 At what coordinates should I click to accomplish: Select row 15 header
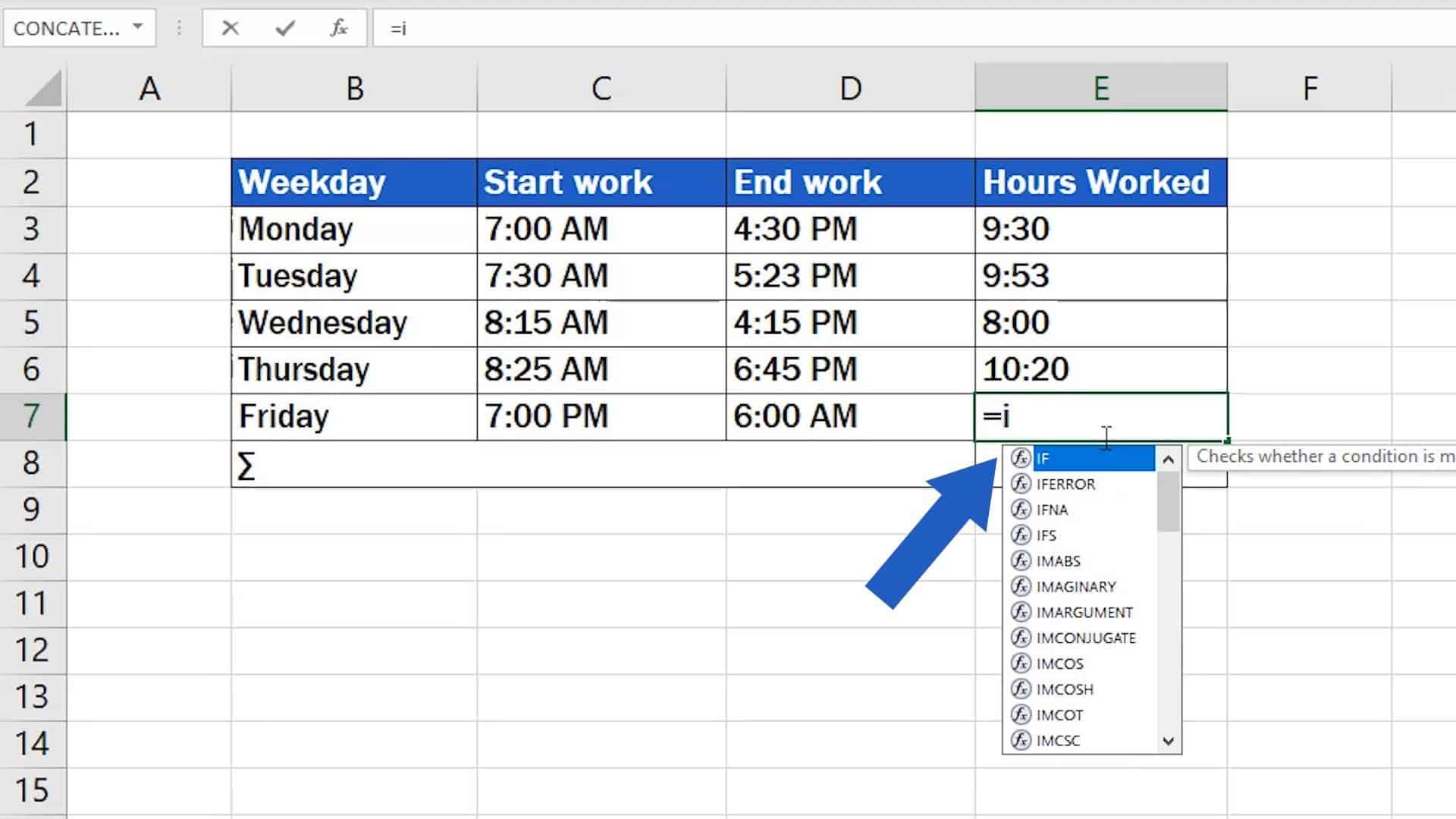tap(33, 790)
